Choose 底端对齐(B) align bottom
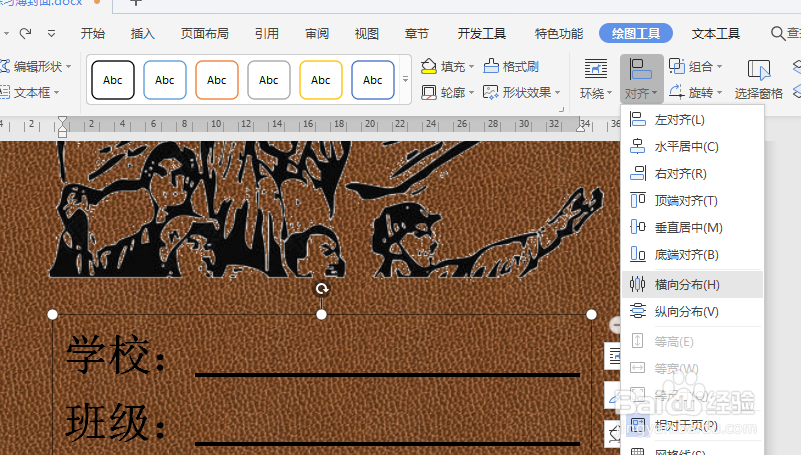801x455 pixels. coord(692,254)
